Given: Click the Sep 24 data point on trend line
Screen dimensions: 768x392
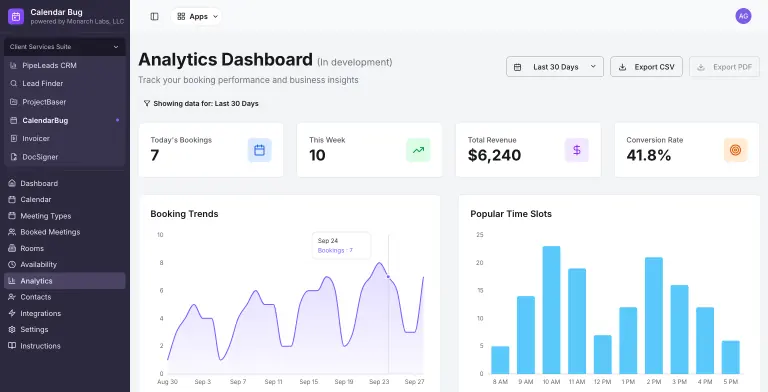Looking at the screenshot, I should click(388, 277).
